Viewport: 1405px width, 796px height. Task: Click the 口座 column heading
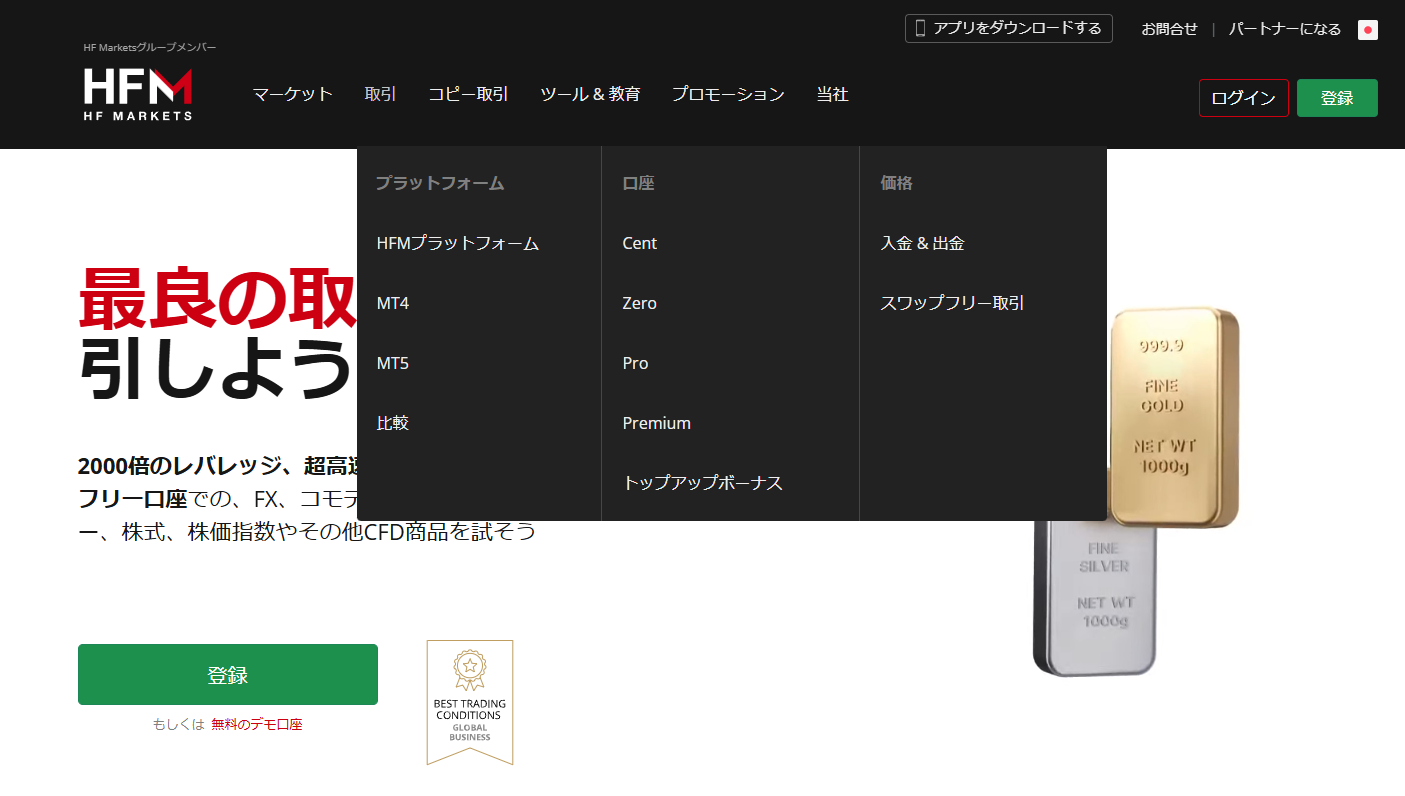click(x=638, y=183)
